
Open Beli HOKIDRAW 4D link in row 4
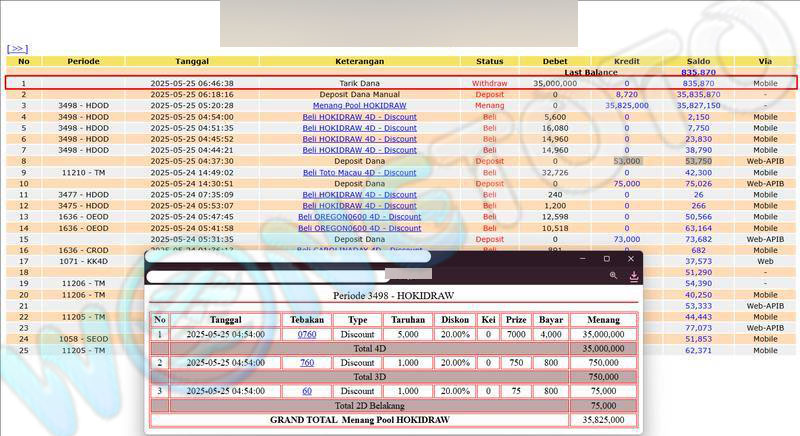[359, 117]
